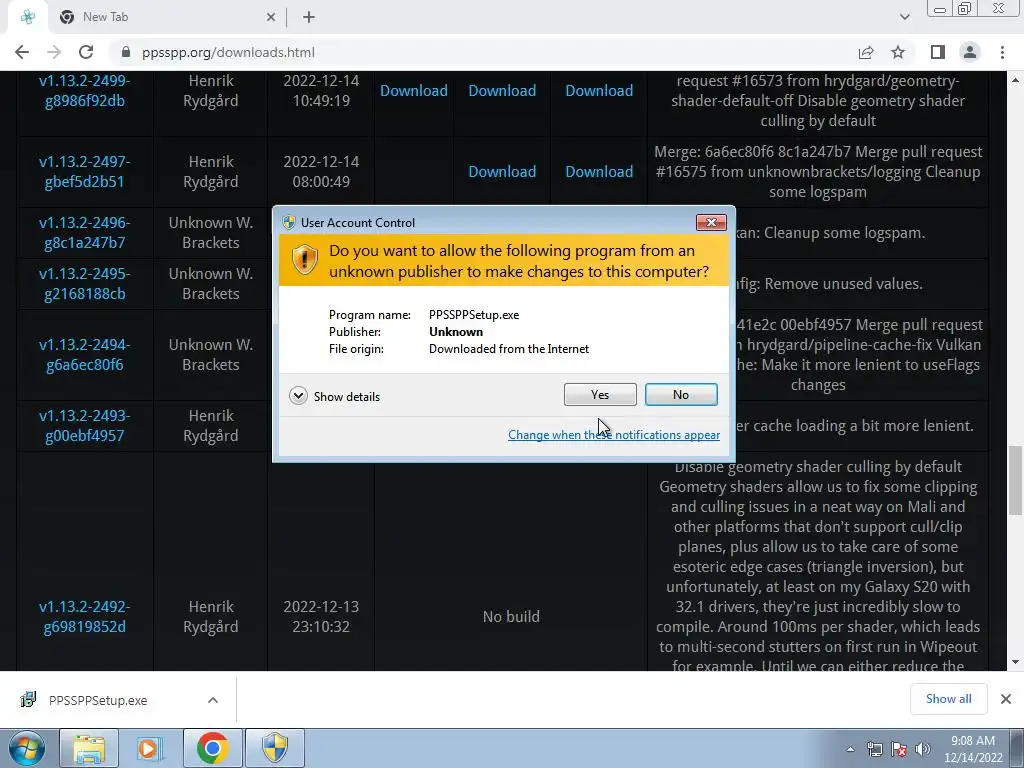
Task: Open Chrome three-dot menu
Action: pos(1002,52)
